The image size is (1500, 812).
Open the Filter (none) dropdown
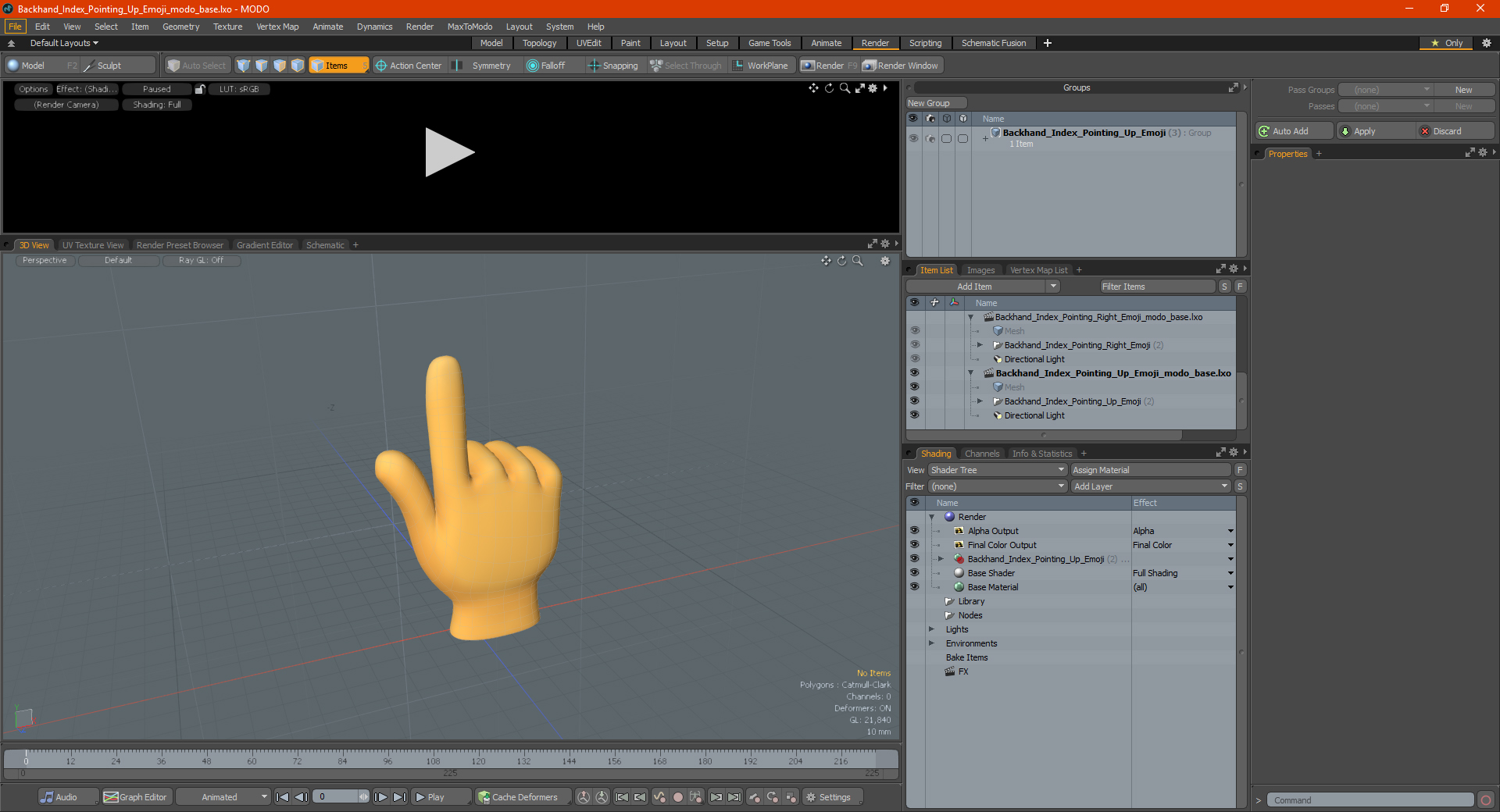tap(998, 486)
